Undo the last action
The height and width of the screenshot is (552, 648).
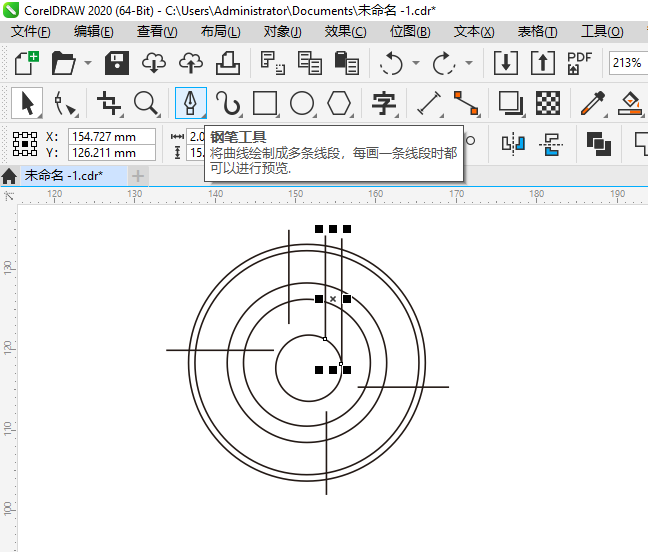(x=391, y=63)
